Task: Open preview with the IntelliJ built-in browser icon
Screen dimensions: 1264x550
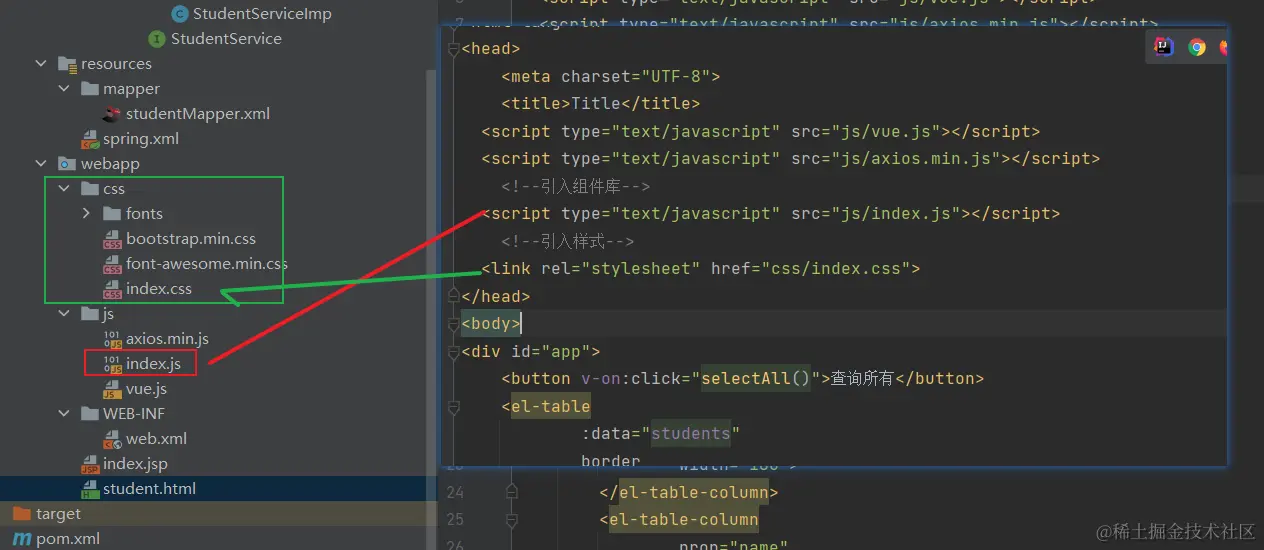Action: [x=1163, y=46]
